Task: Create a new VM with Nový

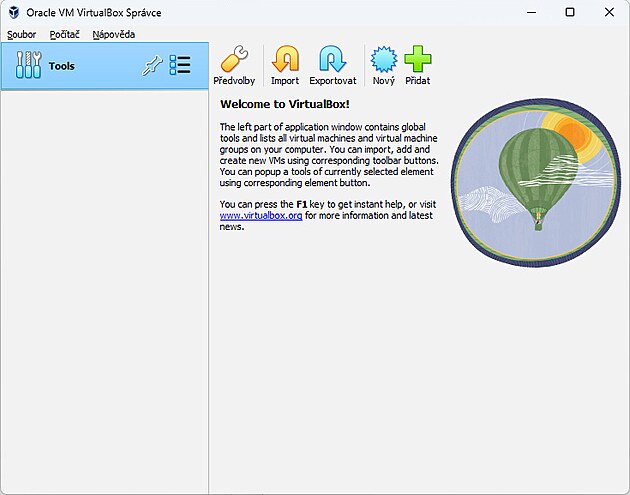Action: pos(383,66)
